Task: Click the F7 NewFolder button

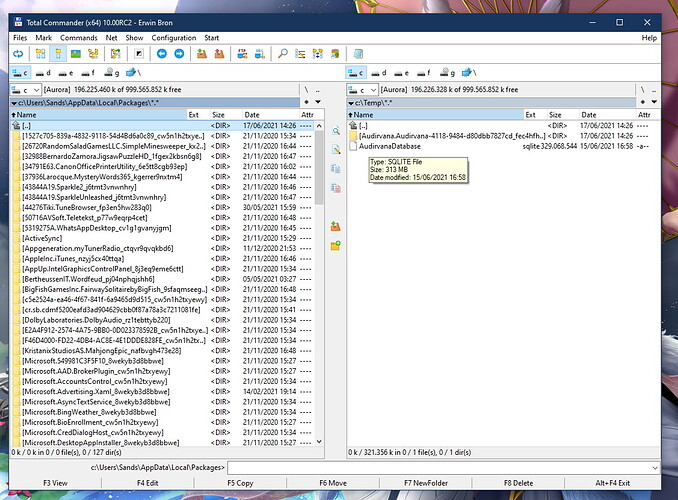Action: 426,483
